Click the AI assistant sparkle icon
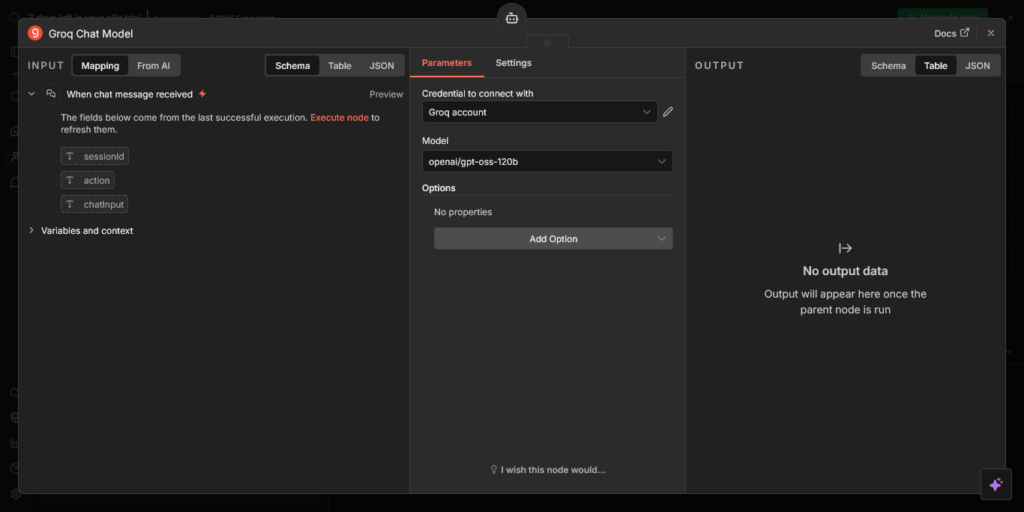Image resolution: width=1024 pixels, height=512 pixels. click(x=995, y=484)
